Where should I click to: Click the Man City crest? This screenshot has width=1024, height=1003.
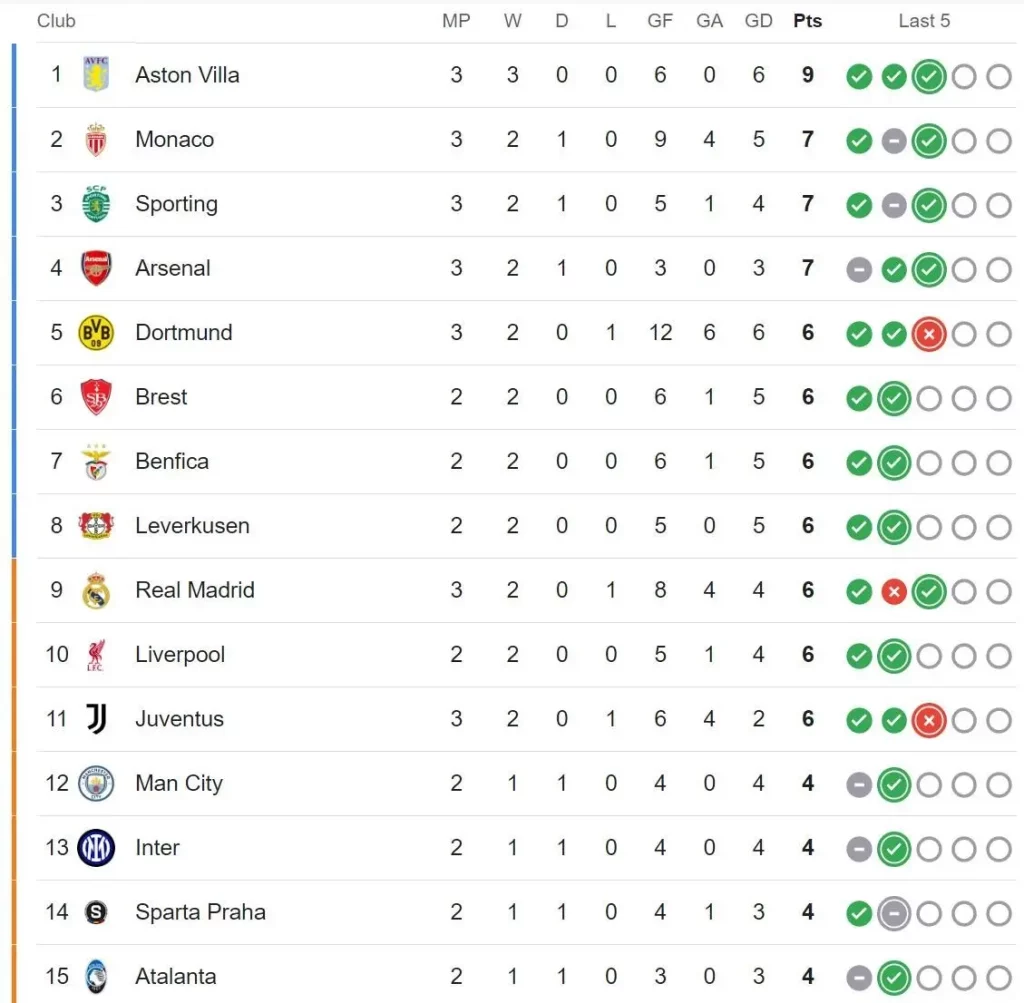[96, 784]
